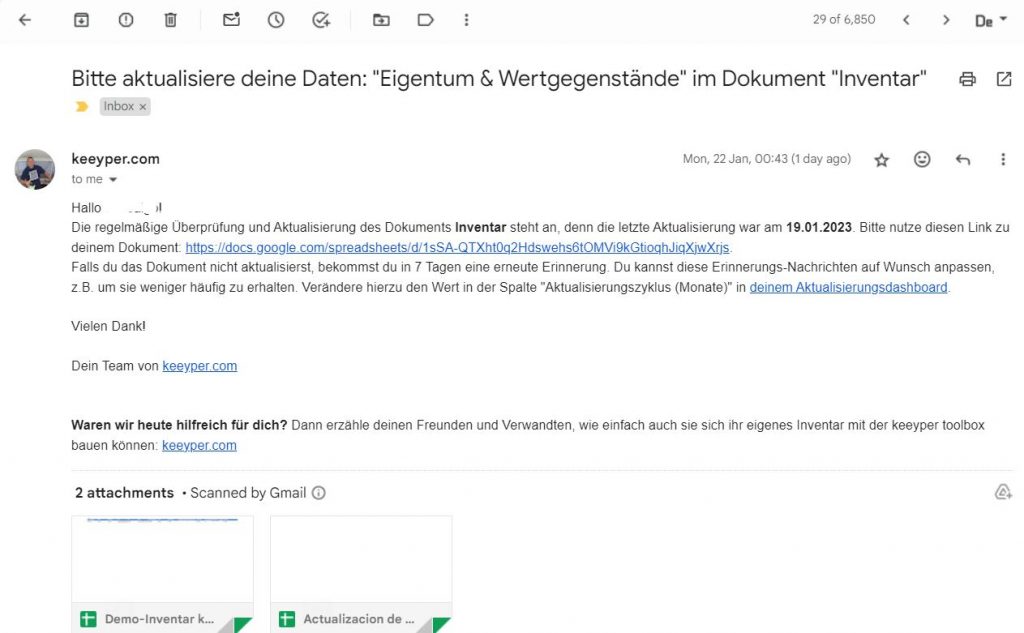Go back to inbox with back arrow
This screenshot has width=1024, height=633.
[x=25, y=20]
